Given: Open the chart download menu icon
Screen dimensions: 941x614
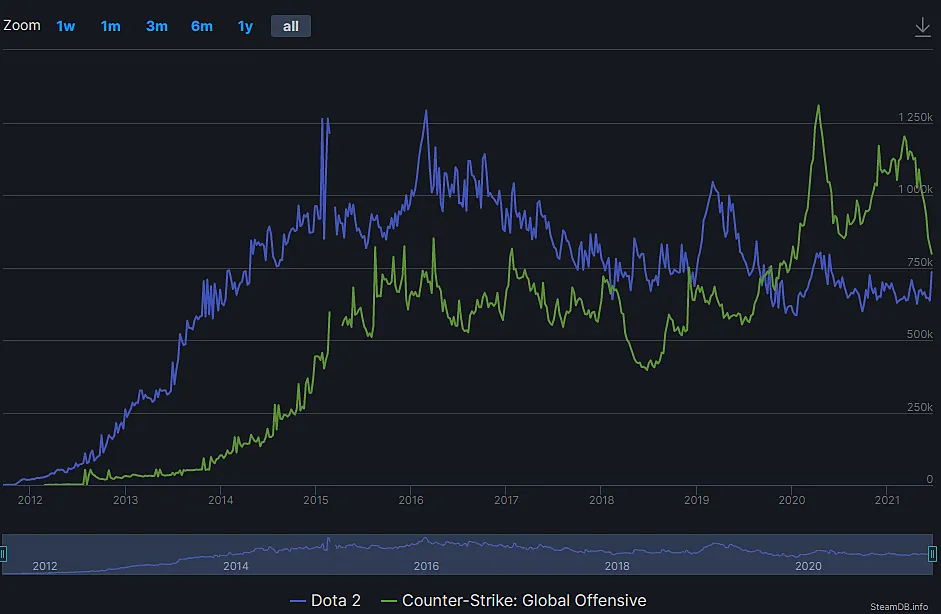Looking at the screenshot, I should (x=922, y=27).
